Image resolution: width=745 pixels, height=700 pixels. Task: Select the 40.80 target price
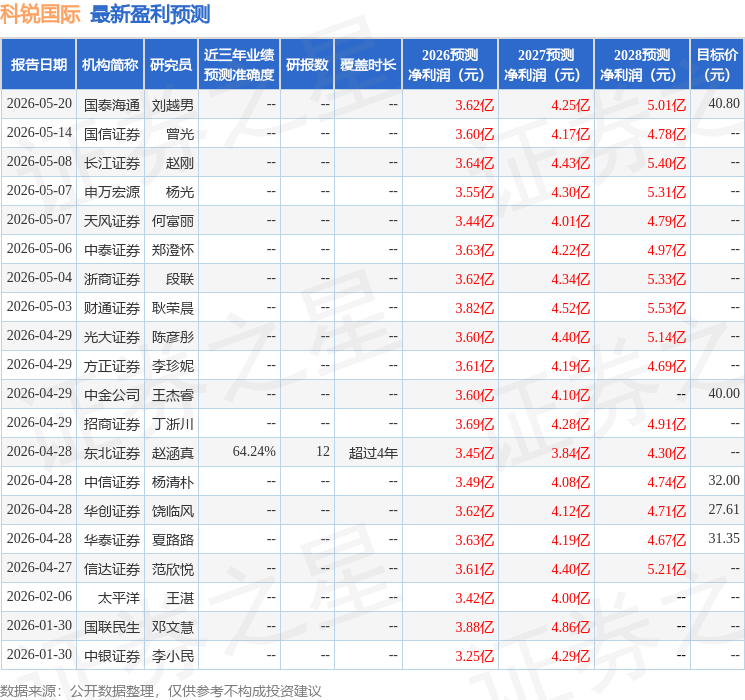tap(724, 104)
